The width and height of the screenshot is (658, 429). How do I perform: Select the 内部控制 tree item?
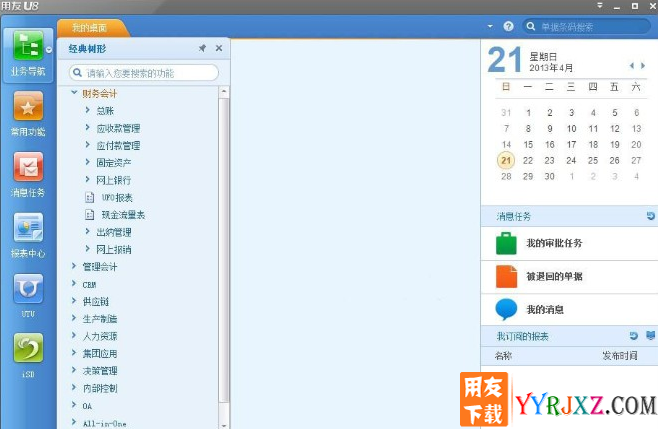[x=100, y=388]
